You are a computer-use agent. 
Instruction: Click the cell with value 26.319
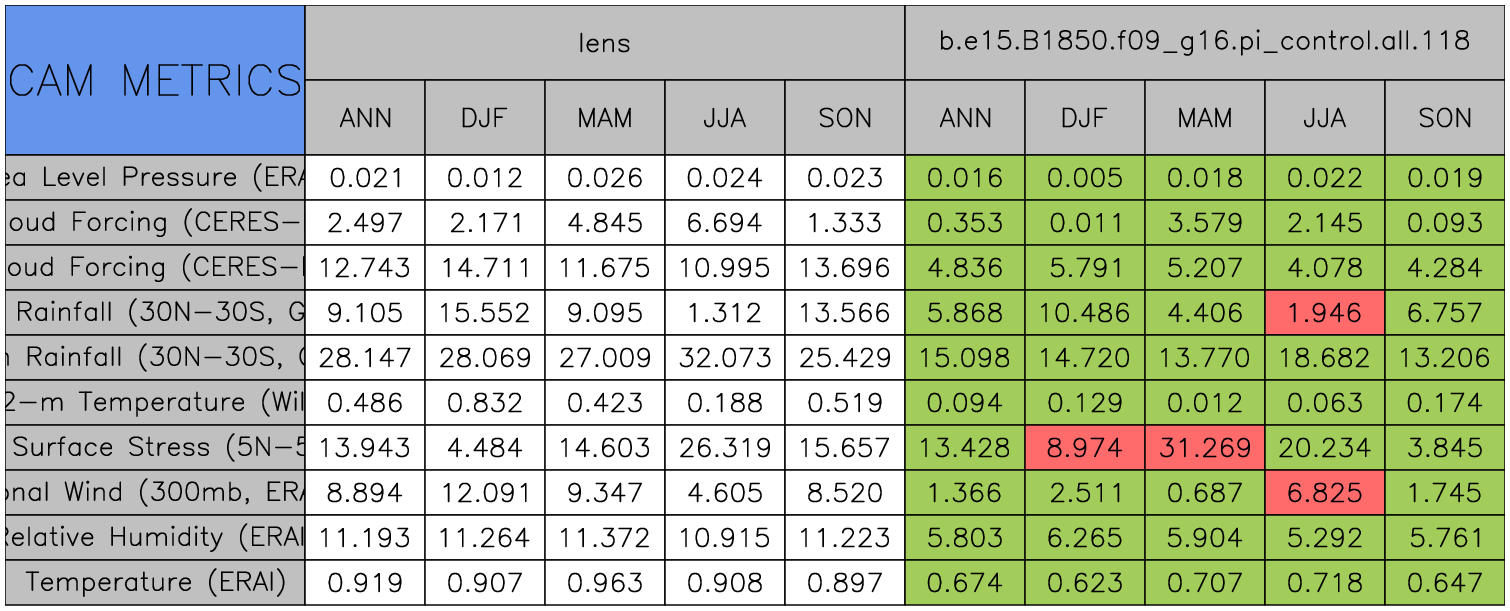point(724,448)
